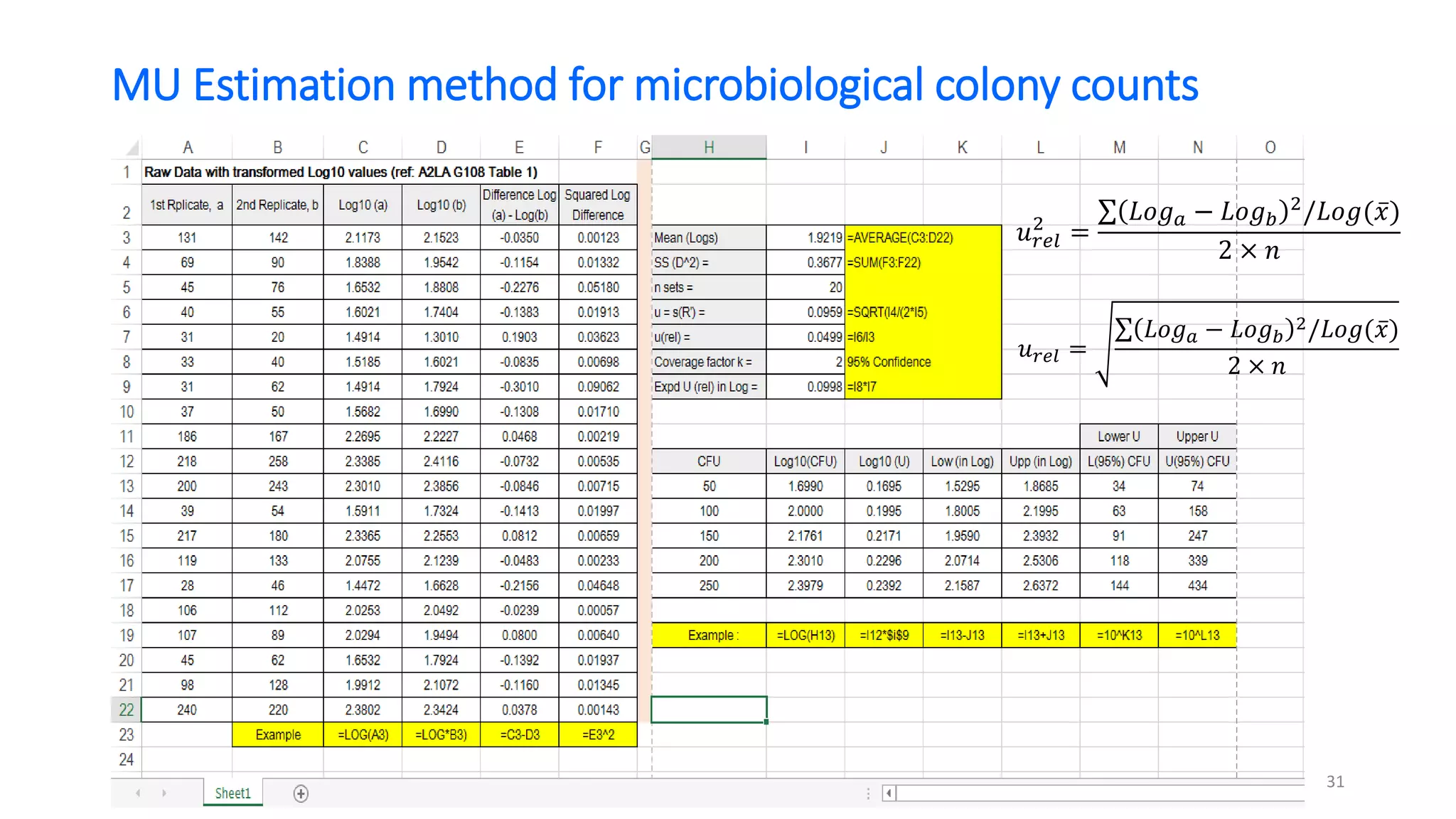The image size is (1456, 819).
Task: Select the column F header
Action: tap(598, 147)
